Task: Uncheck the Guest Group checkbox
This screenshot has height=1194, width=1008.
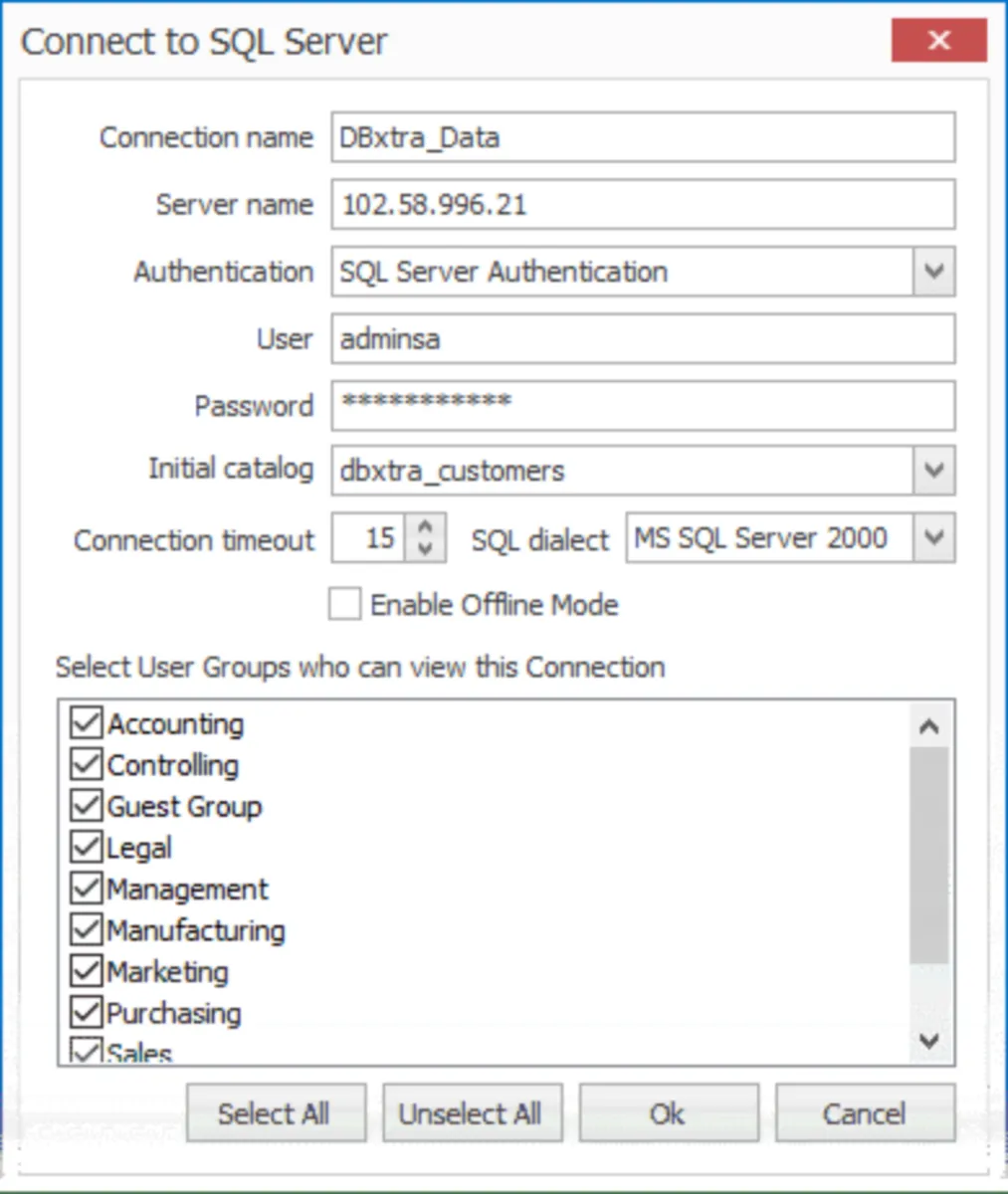Action: click(x=87, y=805)
